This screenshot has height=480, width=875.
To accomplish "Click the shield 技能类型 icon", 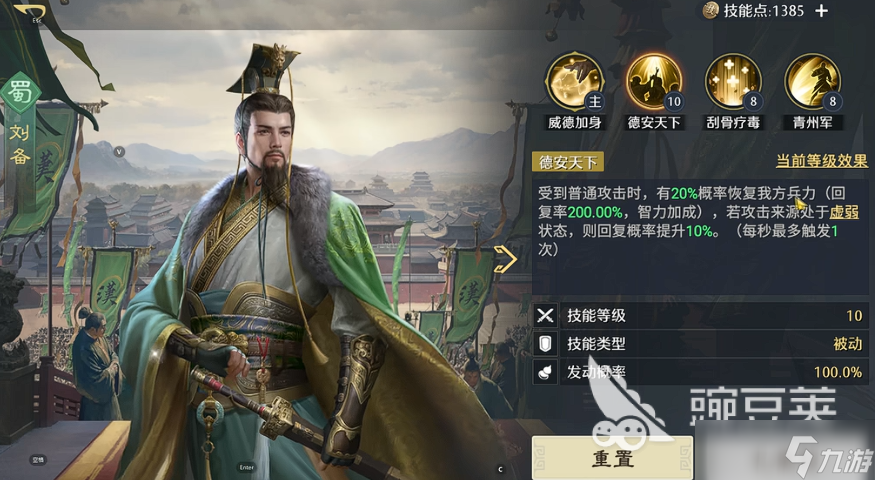I will point(545,344).
